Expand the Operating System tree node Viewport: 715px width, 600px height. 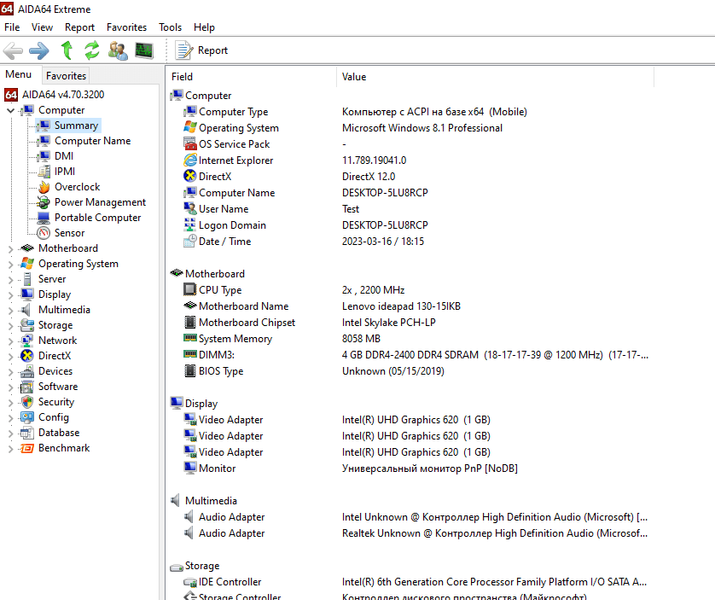[10, 264]
